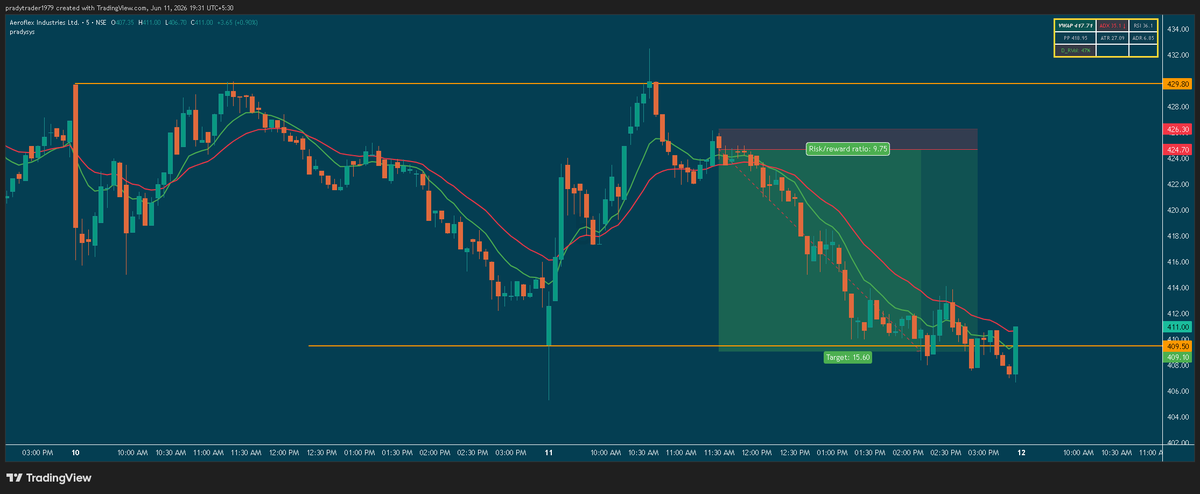The image size is (1200, 494).
Task: Click the RSI 36.1 table cell
Action: tap(1143, 26)
